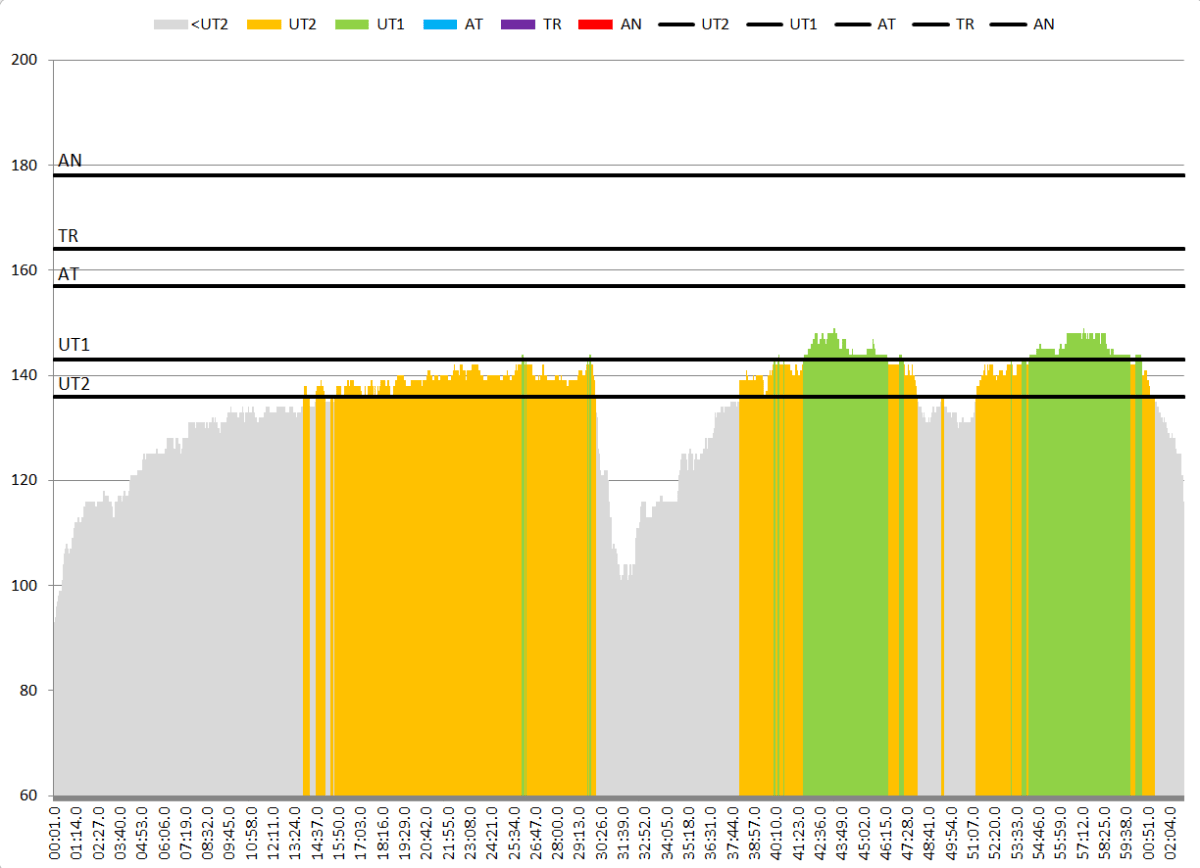1200x868 pixels.
Task: Click the gray <UT2 legend swatch
Action: [170, 24]
